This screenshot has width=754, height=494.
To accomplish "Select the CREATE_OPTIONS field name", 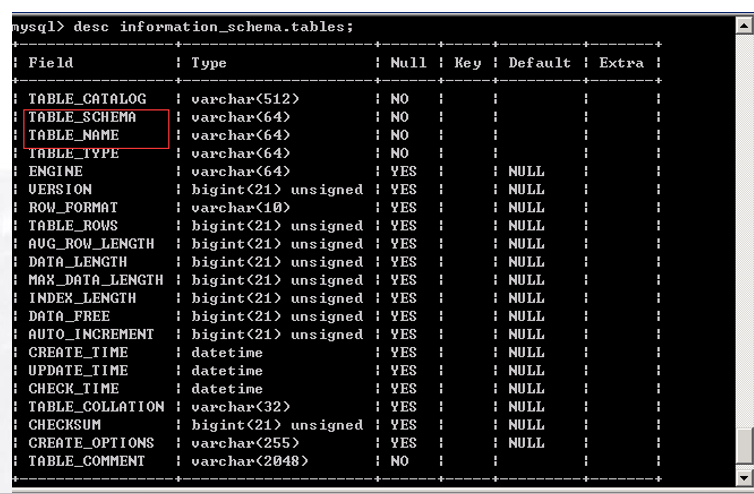I will (91, 443).
